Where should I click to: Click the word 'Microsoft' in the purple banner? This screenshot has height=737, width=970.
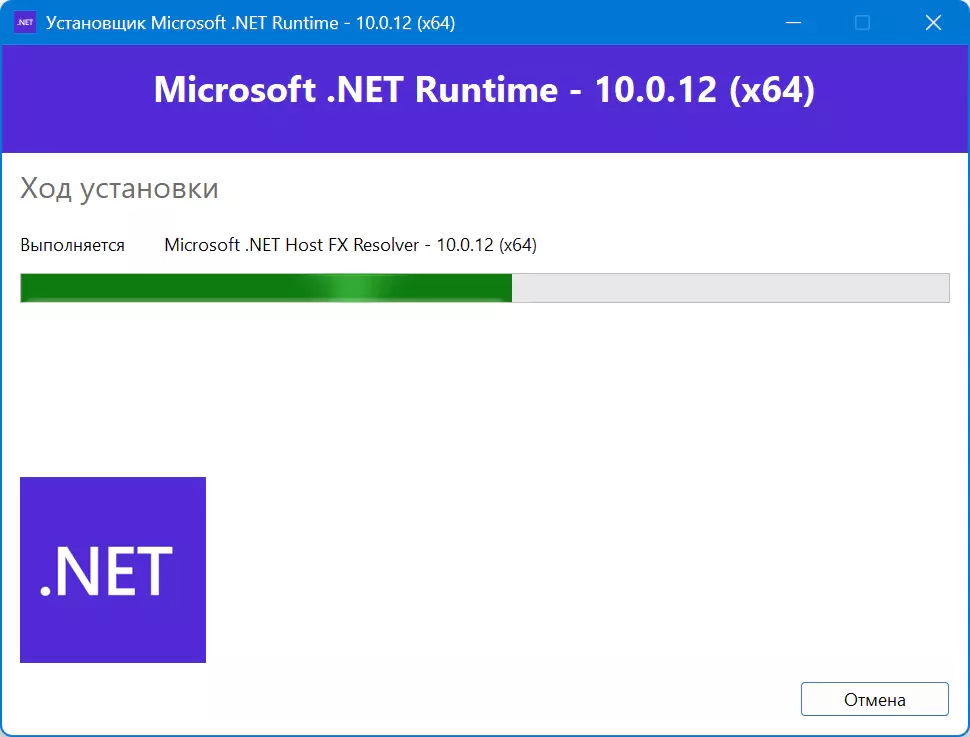pyautogui.click(x=235, y=90)
